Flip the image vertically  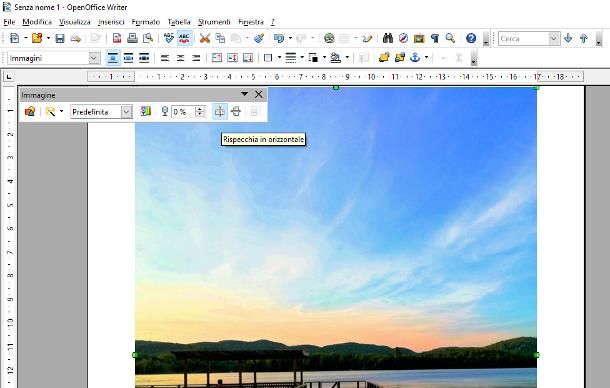tap(236, 112)
